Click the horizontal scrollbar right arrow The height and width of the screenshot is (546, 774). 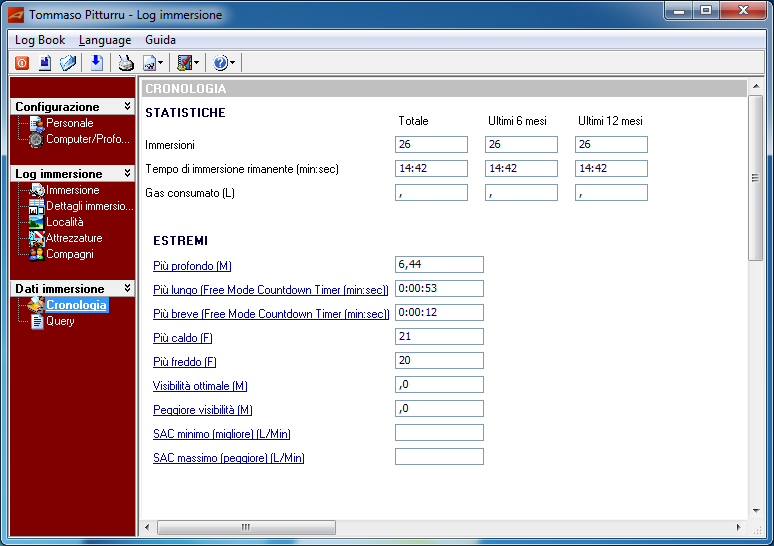click(x=738, y=527)
